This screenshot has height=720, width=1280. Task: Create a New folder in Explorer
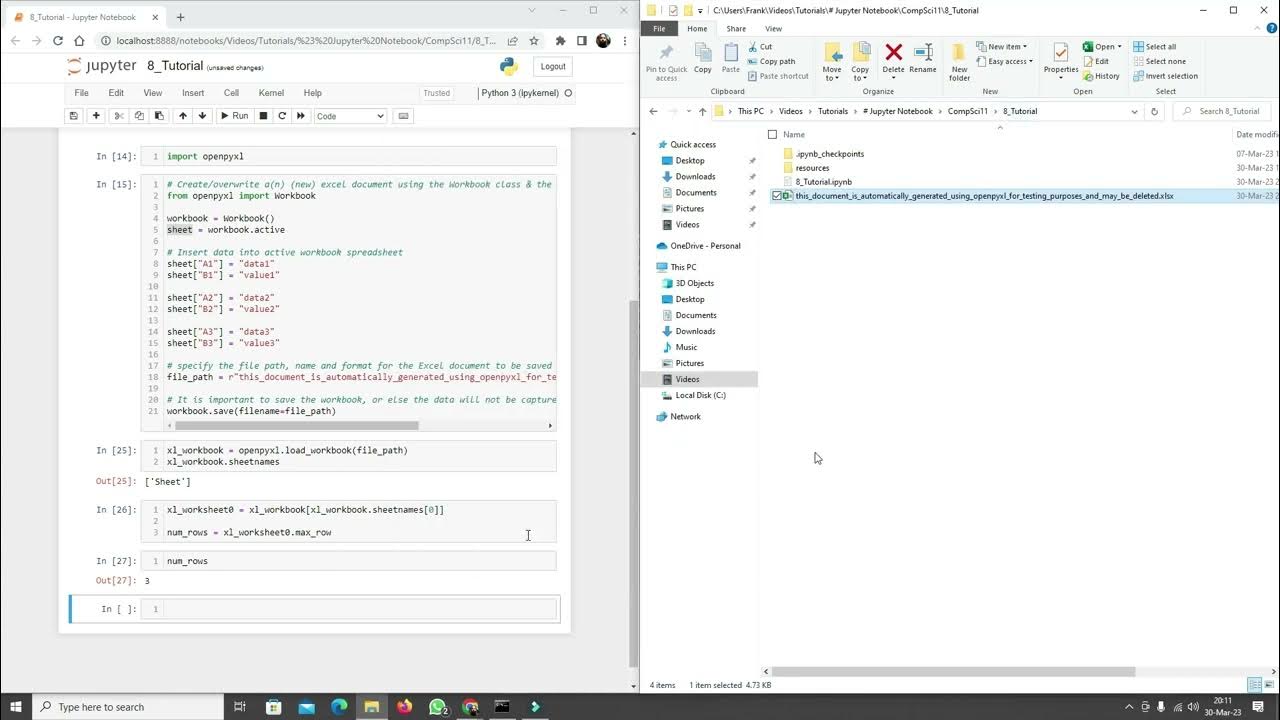(x=959, y=62)
